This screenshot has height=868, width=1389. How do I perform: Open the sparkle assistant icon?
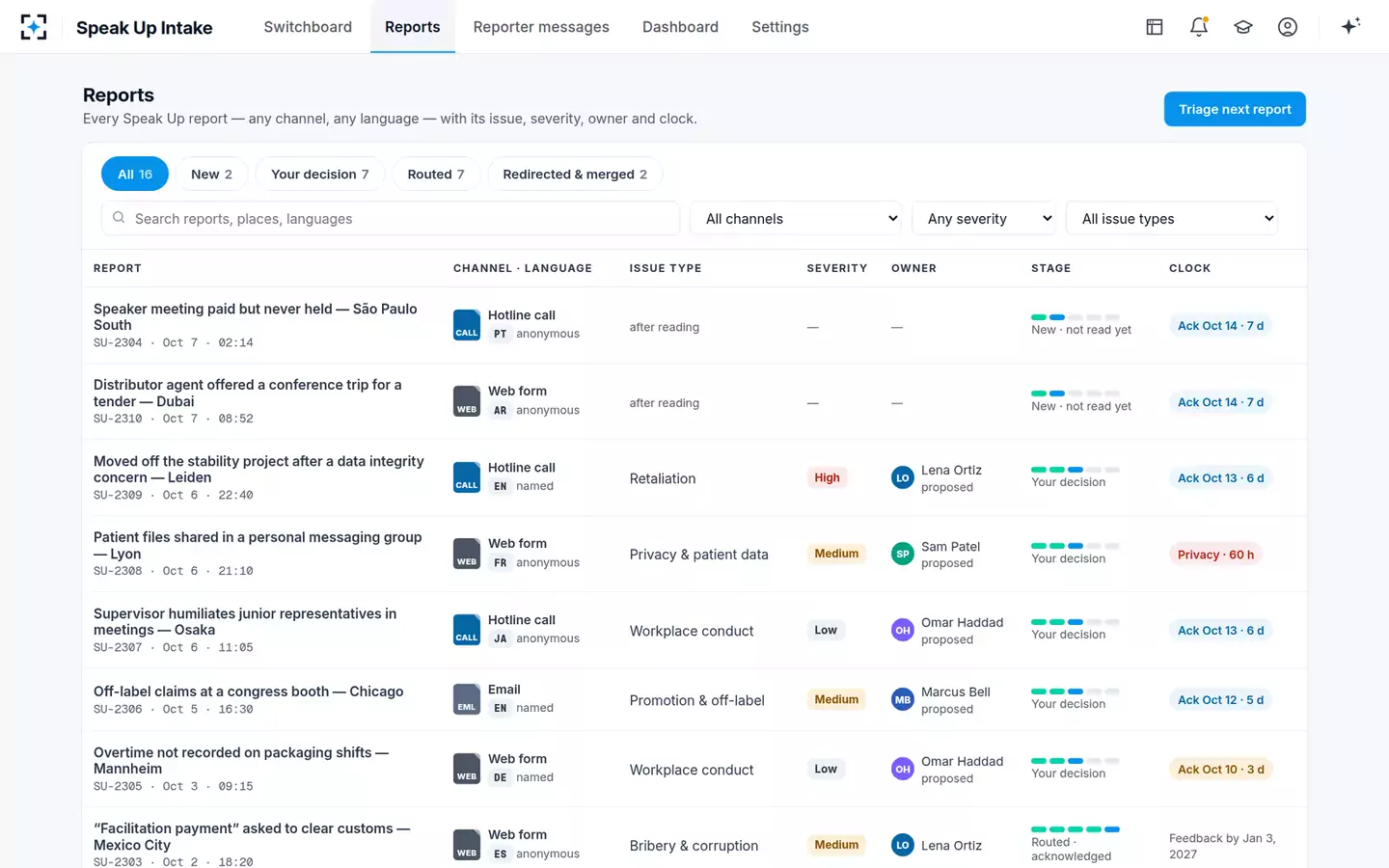(x=1350, y=26)
